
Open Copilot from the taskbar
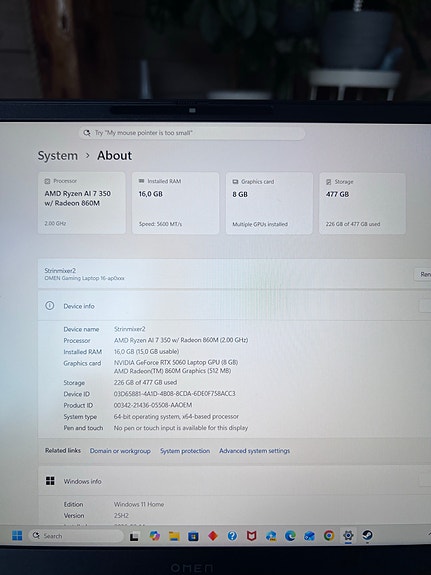coord(155,536)
